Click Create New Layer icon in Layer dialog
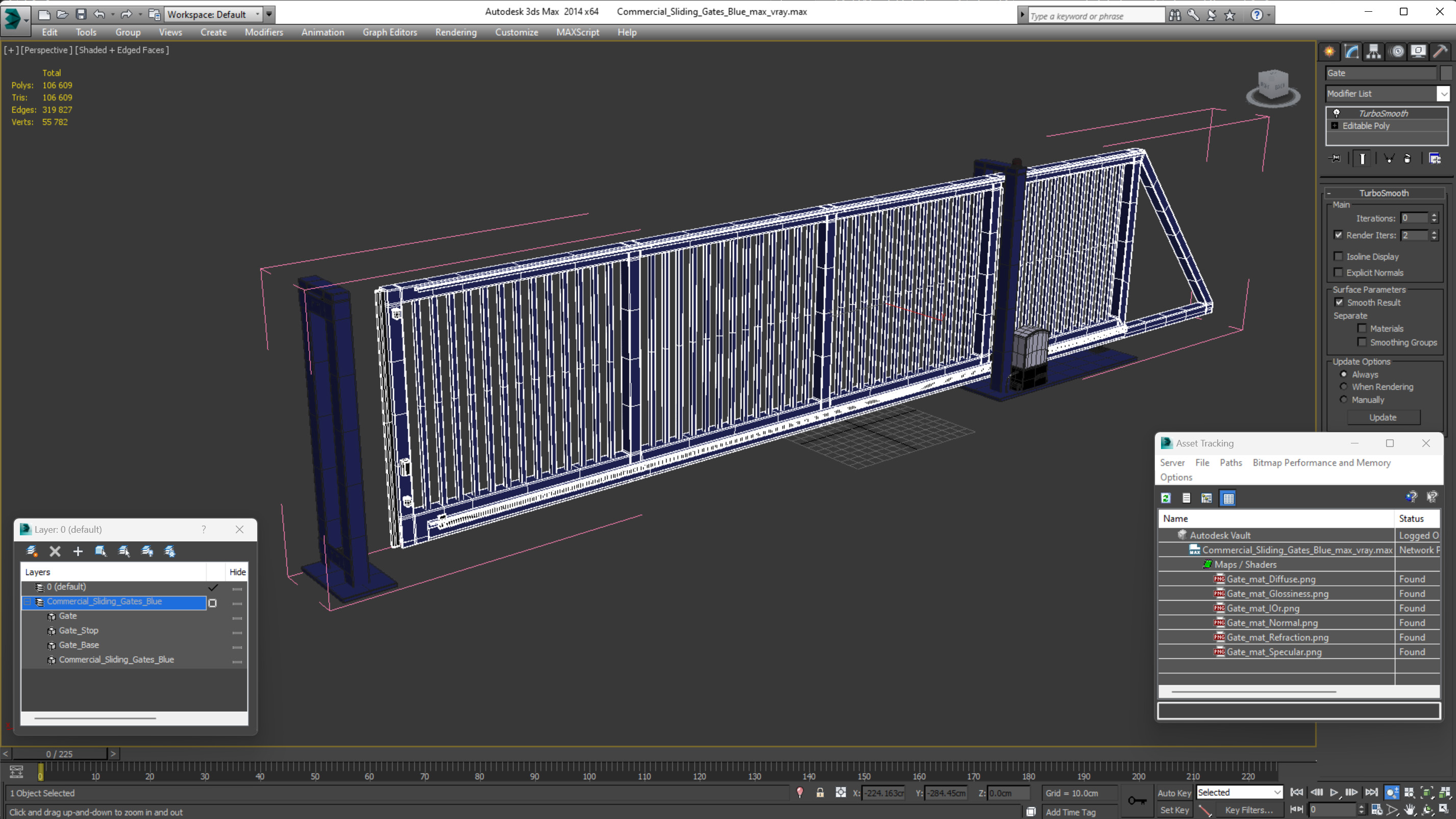Screen dimensions: 1456x819 (32, 551)
